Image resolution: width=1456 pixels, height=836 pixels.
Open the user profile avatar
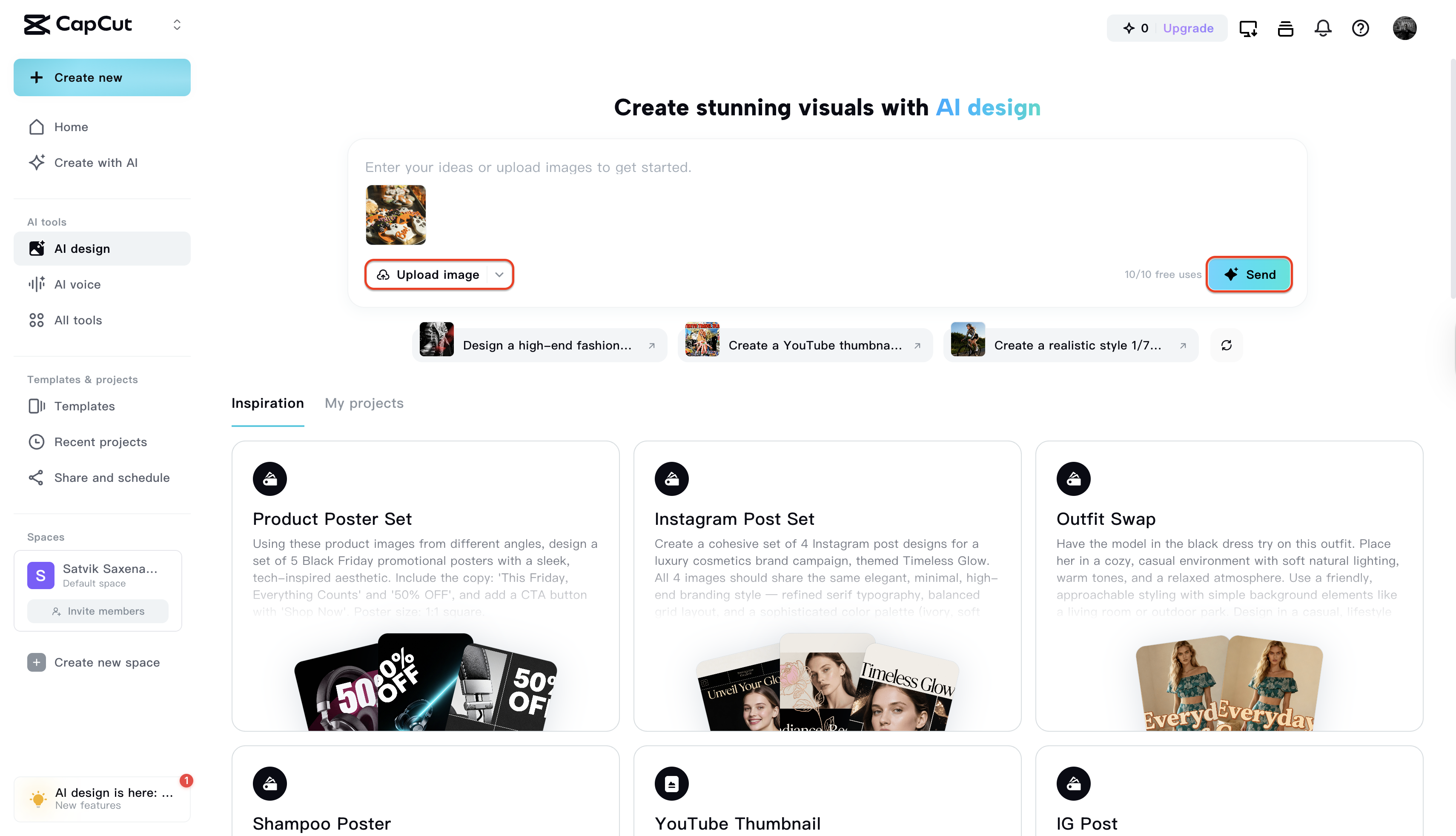[x=1404, y=28]
